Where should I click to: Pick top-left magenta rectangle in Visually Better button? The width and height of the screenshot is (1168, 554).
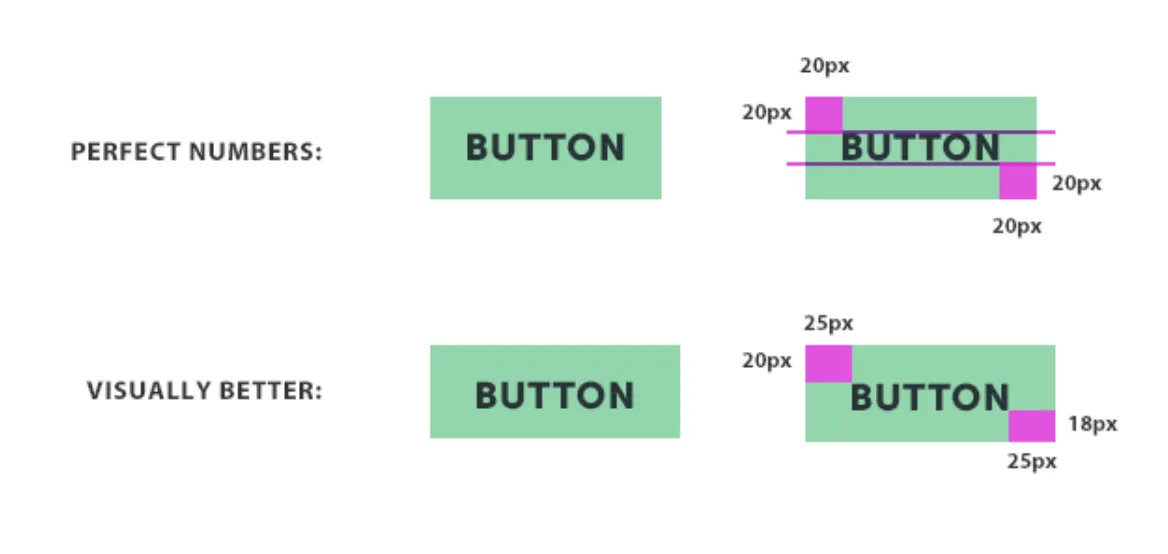(828, 363)
